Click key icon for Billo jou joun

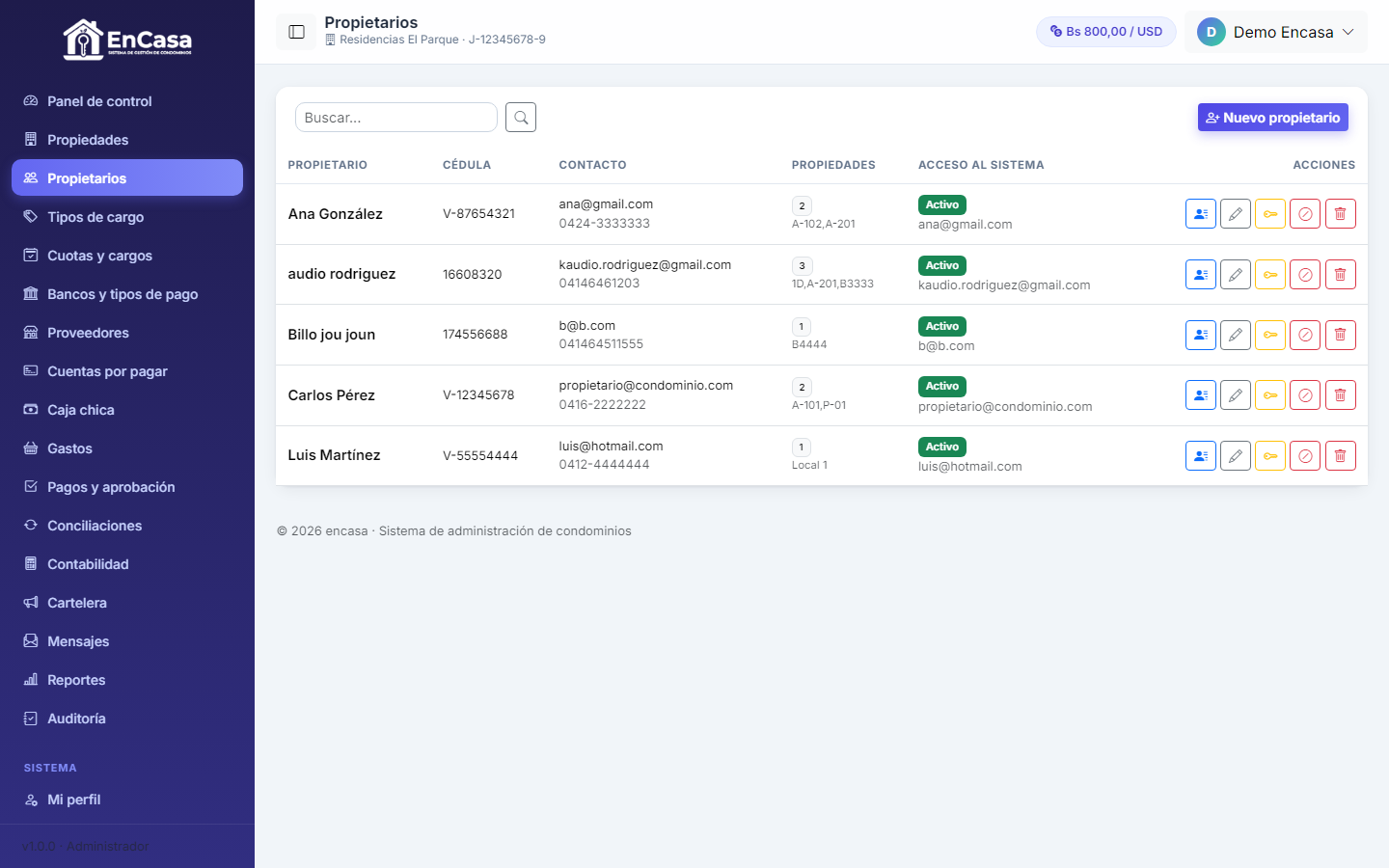[x=1270, y=335]
